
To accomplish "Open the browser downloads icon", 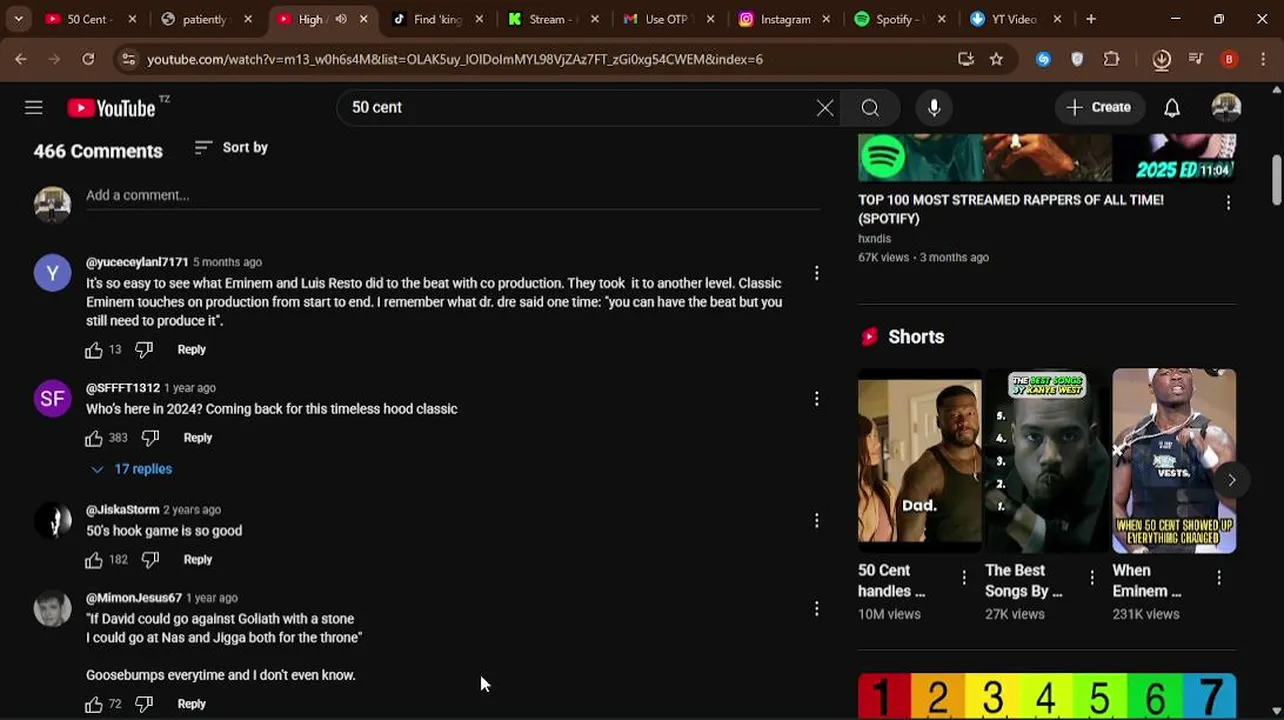I will pos(1161,60).
